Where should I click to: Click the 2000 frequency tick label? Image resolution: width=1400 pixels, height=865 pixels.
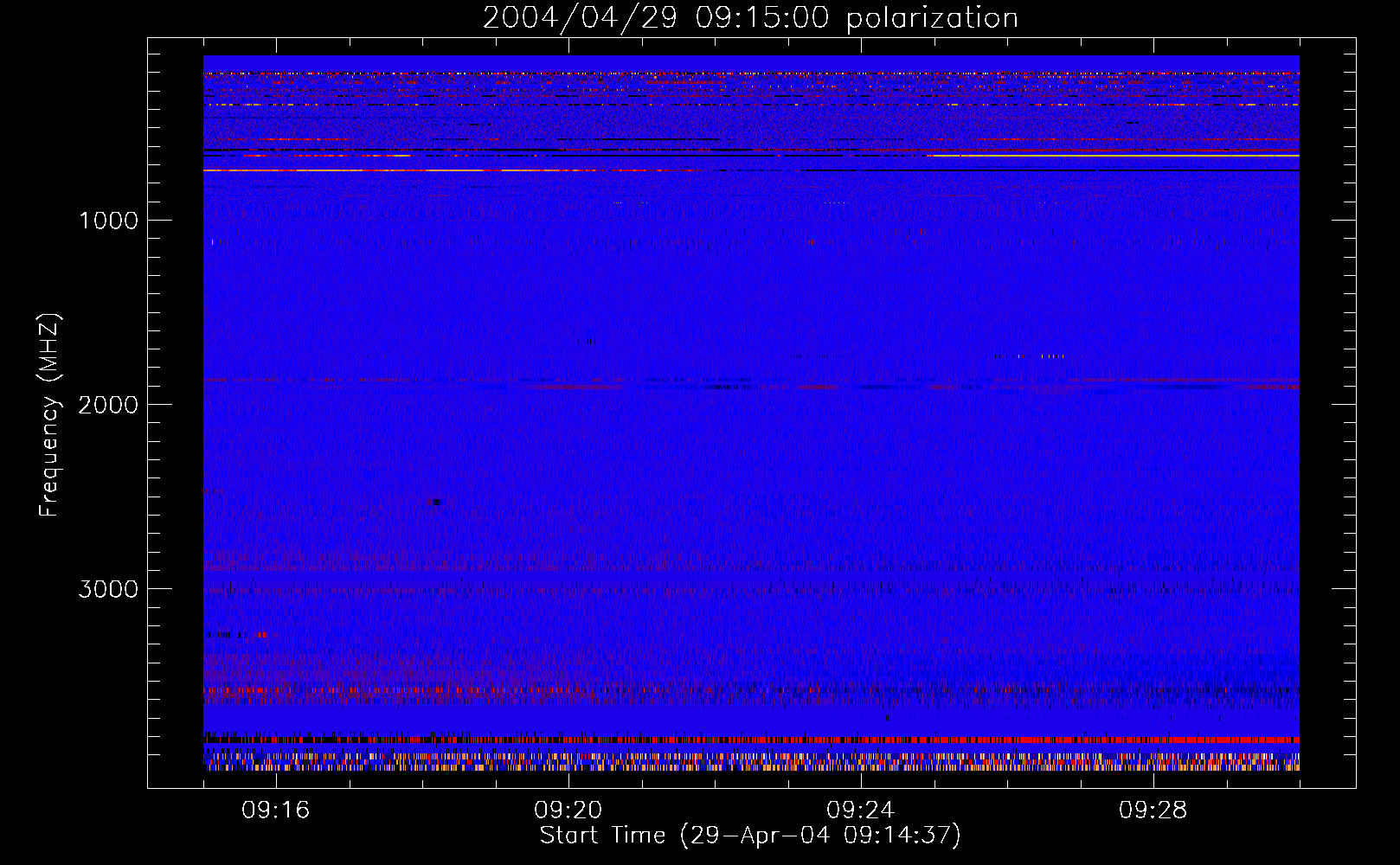(108, 405)
